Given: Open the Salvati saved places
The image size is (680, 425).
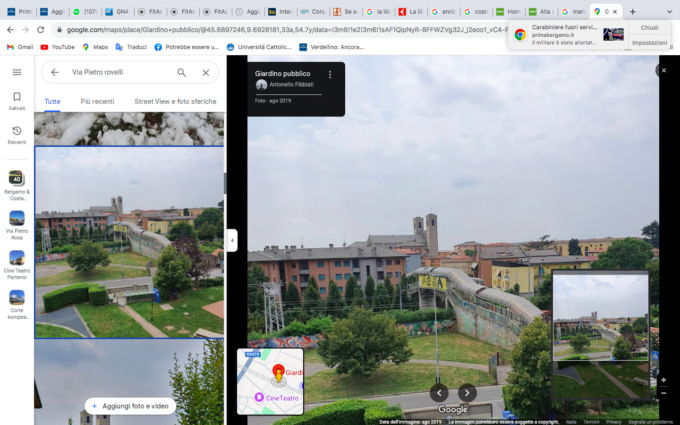Looking at the screenshot, I should click(x=17, y=100).
